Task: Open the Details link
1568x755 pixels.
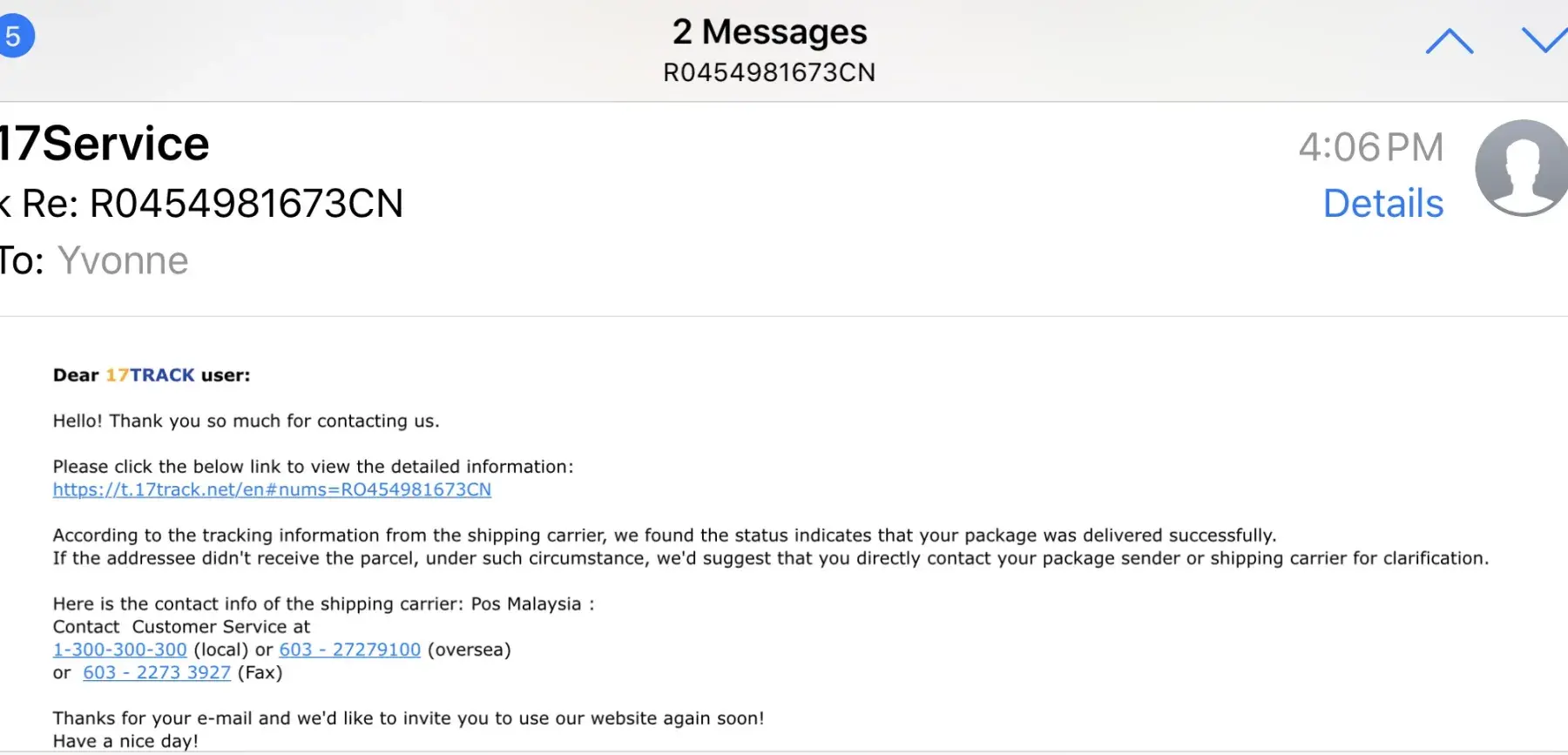Action: (x=1382, y=204)
